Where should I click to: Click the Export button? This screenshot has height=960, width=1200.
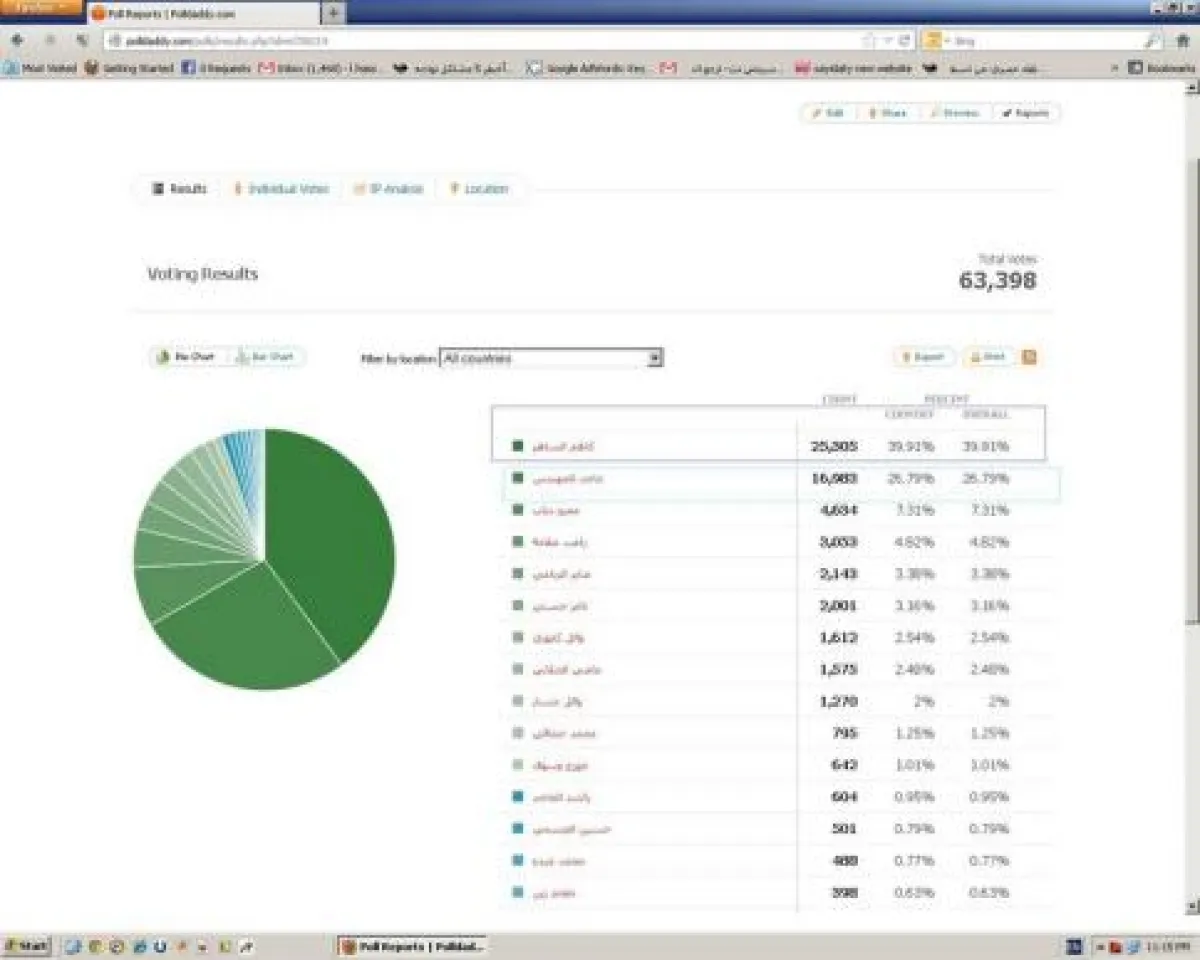click(923, 357)
